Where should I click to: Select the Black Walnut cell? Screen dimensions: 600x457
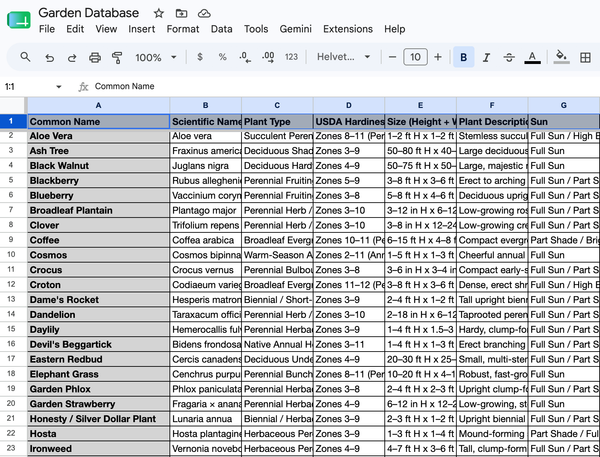pos(99,166)
